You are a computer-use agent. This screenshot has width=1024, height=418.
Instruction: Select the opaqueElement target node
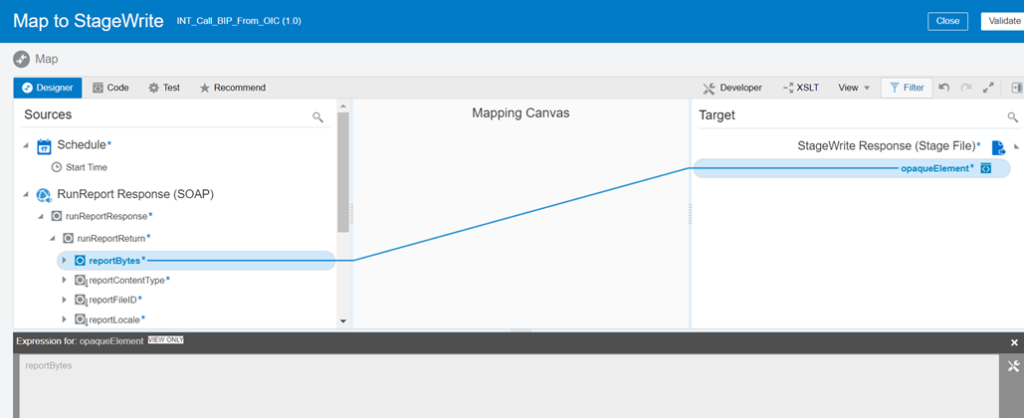pos(935,168)
